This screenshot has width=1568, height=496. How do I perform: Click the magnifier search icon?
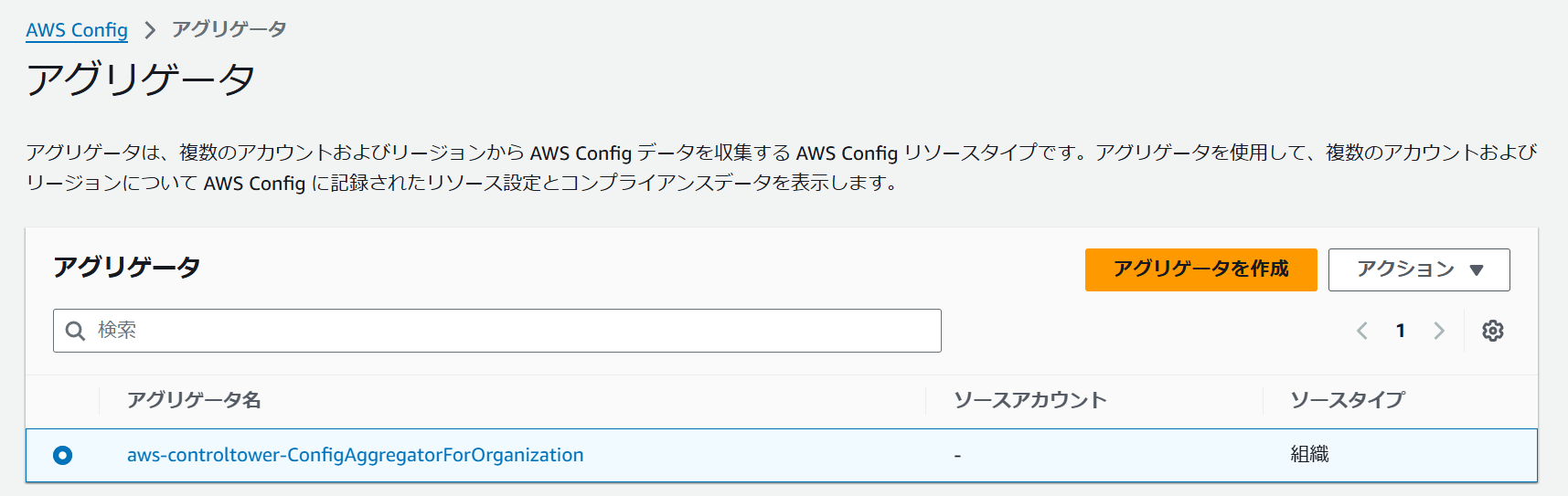[x=76, y=331]
